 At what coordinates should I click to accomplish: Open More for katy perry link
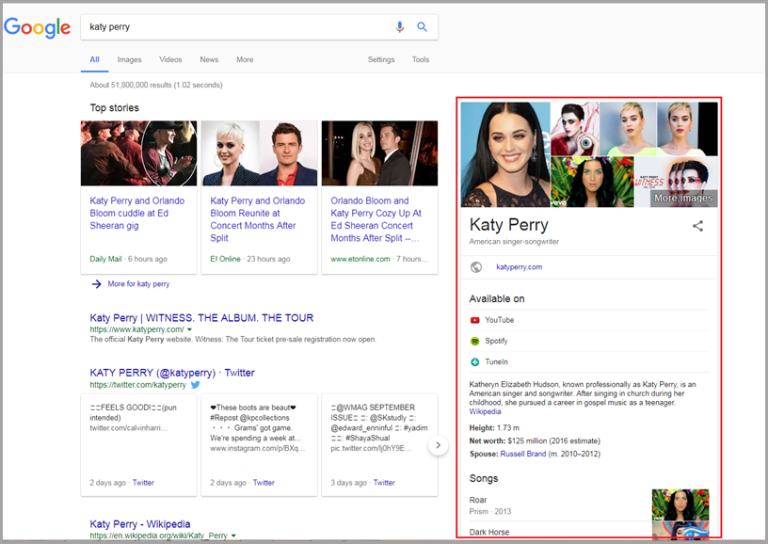[139, 284]
